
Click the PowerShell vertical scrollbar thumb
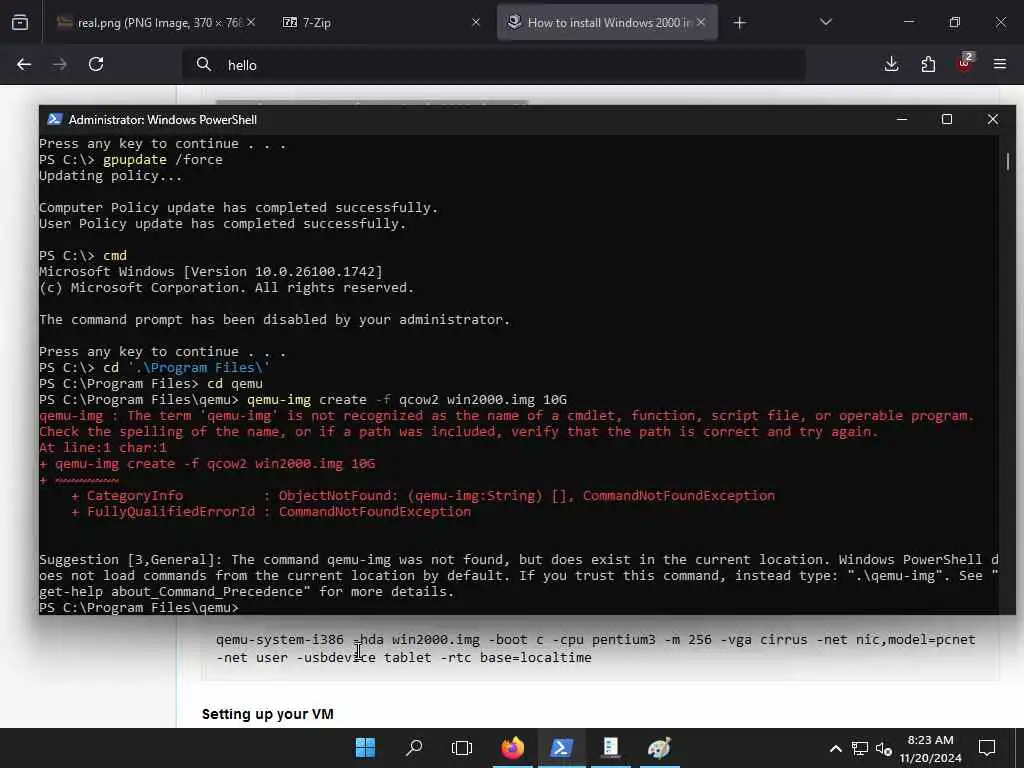point(1008,161)
